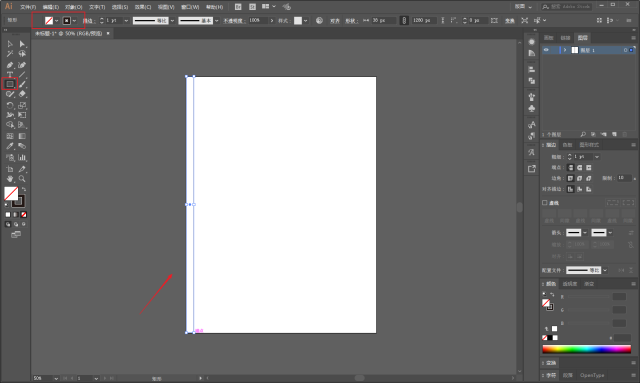Expand layer 1 disclosure arrow
The image size is (640, 383).
pyautogui.click(x=565, y=50)
